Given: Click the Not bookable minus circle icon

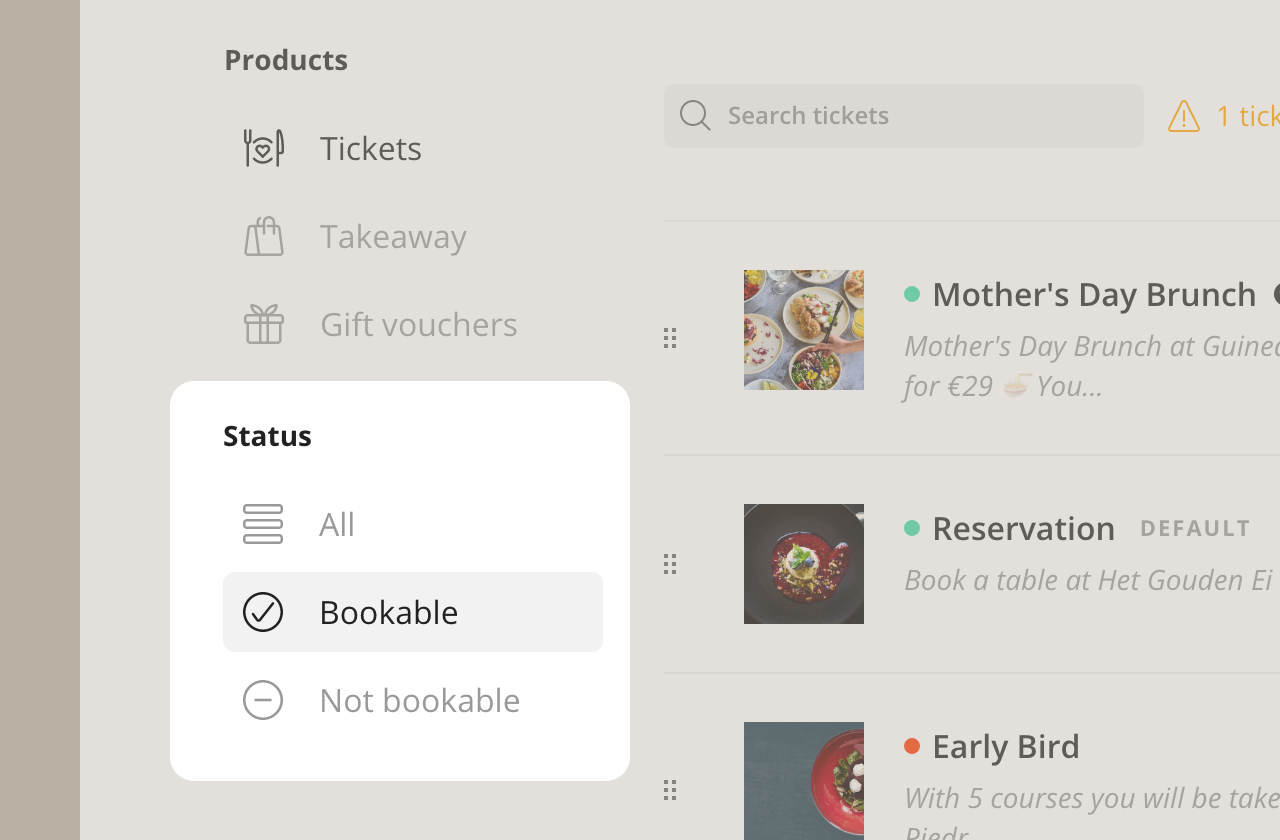Looking at the screenshot, I should 263,700.
